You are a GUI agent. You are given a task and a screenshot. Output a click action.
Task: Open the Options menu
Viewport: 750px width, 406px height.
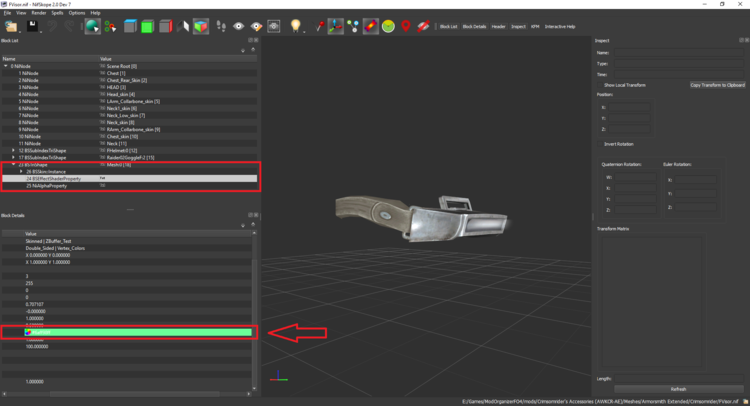(77, 13)
